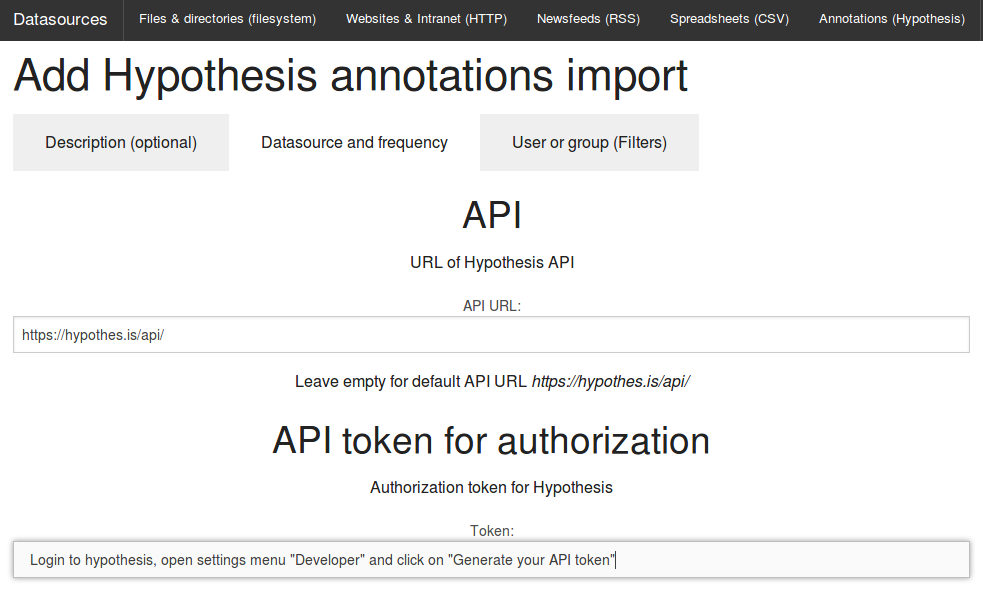Open Spreadsheets (CSV) datasource page
The image size is (983, 595).
point(729,19)
